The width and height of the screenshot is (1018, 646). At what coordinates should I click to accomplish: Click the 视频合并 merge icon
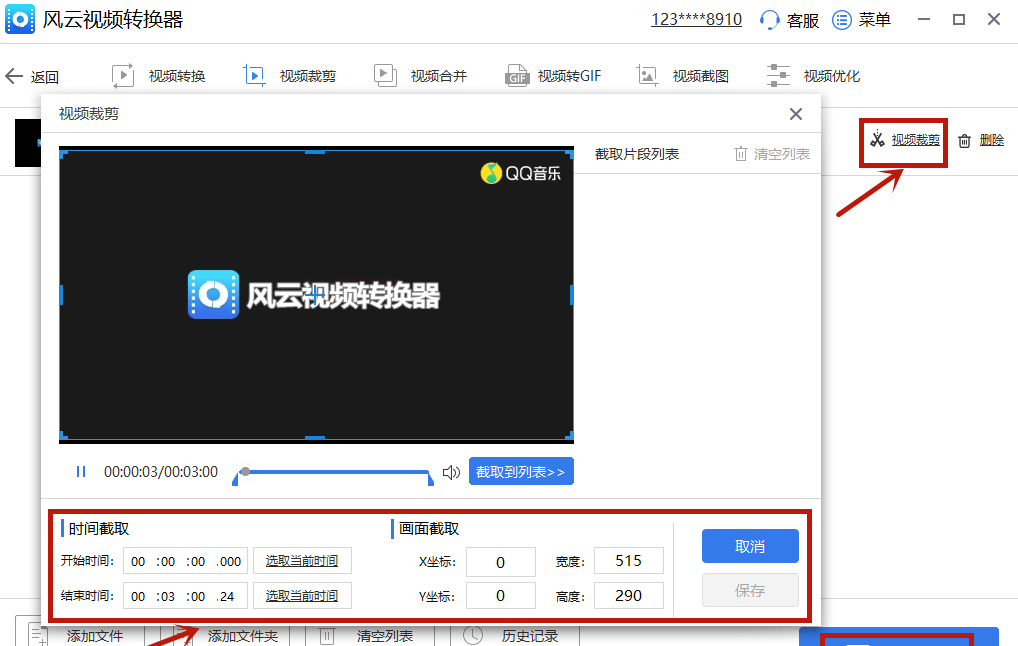point(385,76)
